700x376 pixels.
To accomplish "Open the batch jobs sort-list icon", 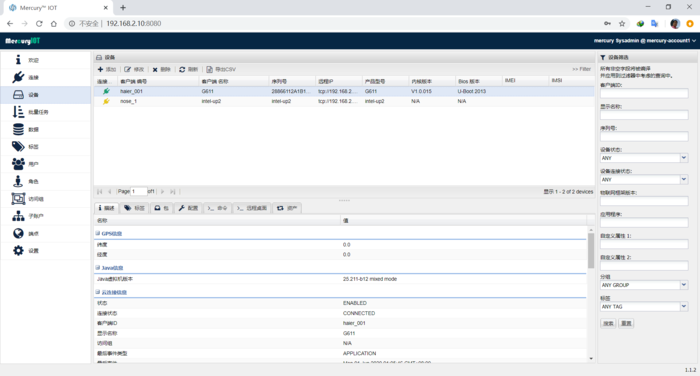I will [x=18, y=112].
